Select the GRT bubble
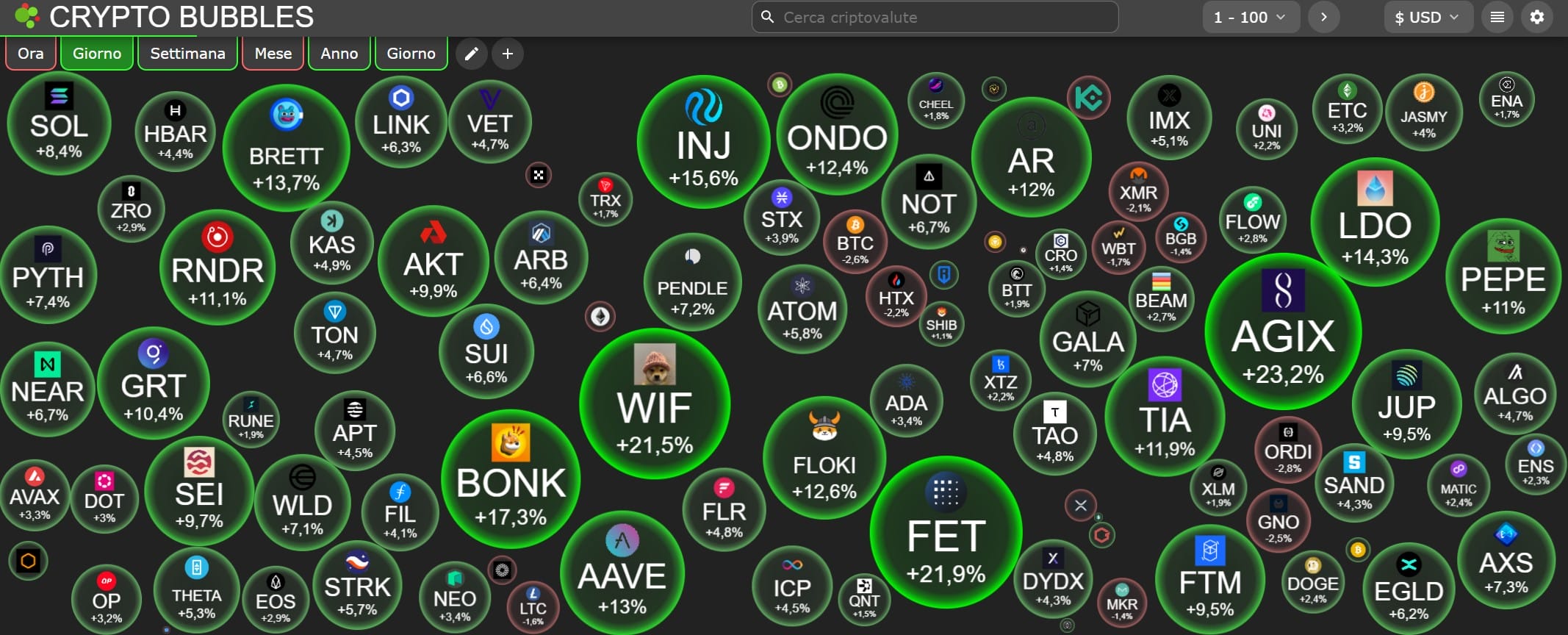 (x=153, y=384)
